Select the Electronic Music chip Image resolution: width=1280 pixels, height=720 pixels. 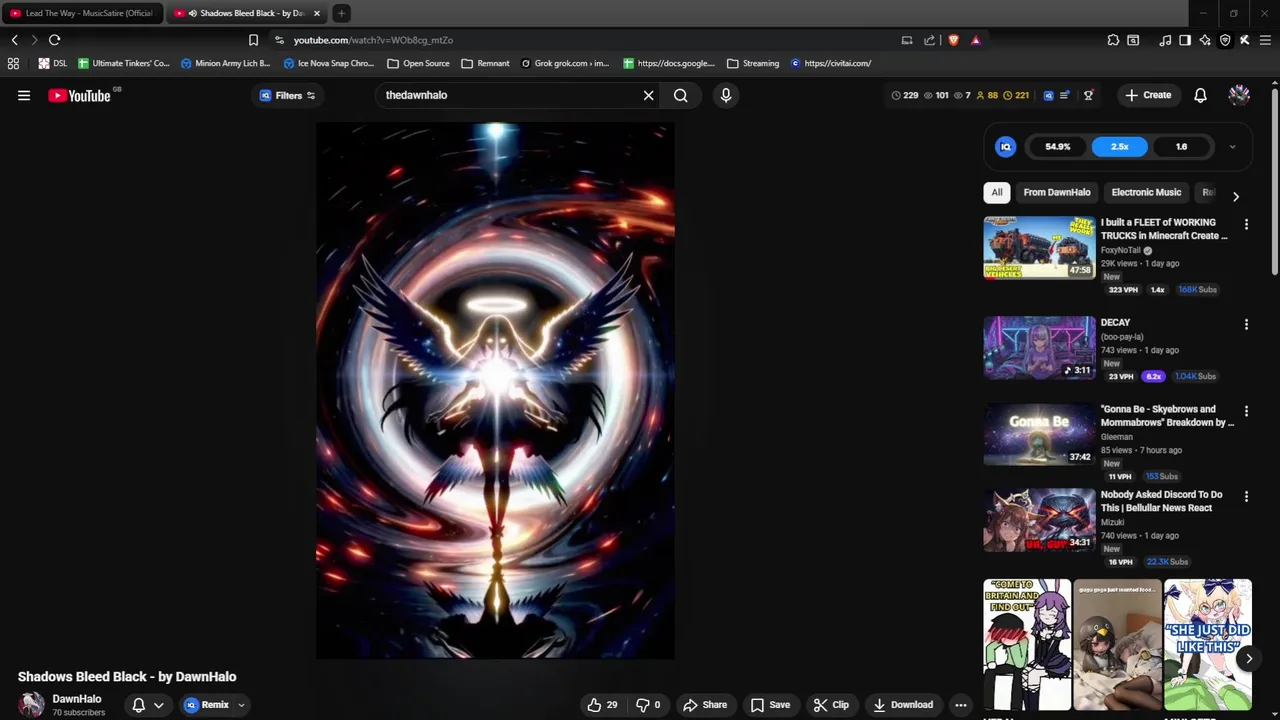point(1146,192)
